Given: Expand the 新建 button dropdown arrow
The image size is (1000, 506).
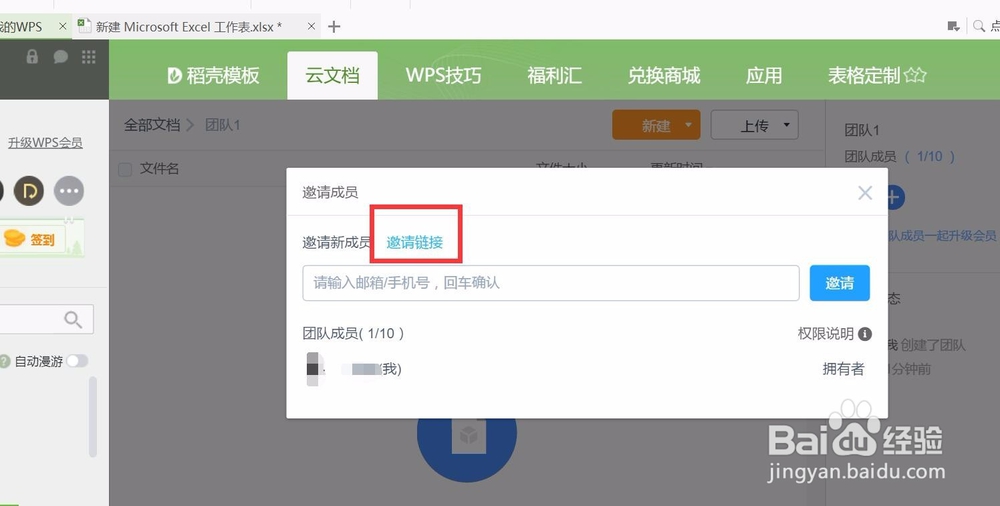Looking at the screenshot, I should (688, 125).
